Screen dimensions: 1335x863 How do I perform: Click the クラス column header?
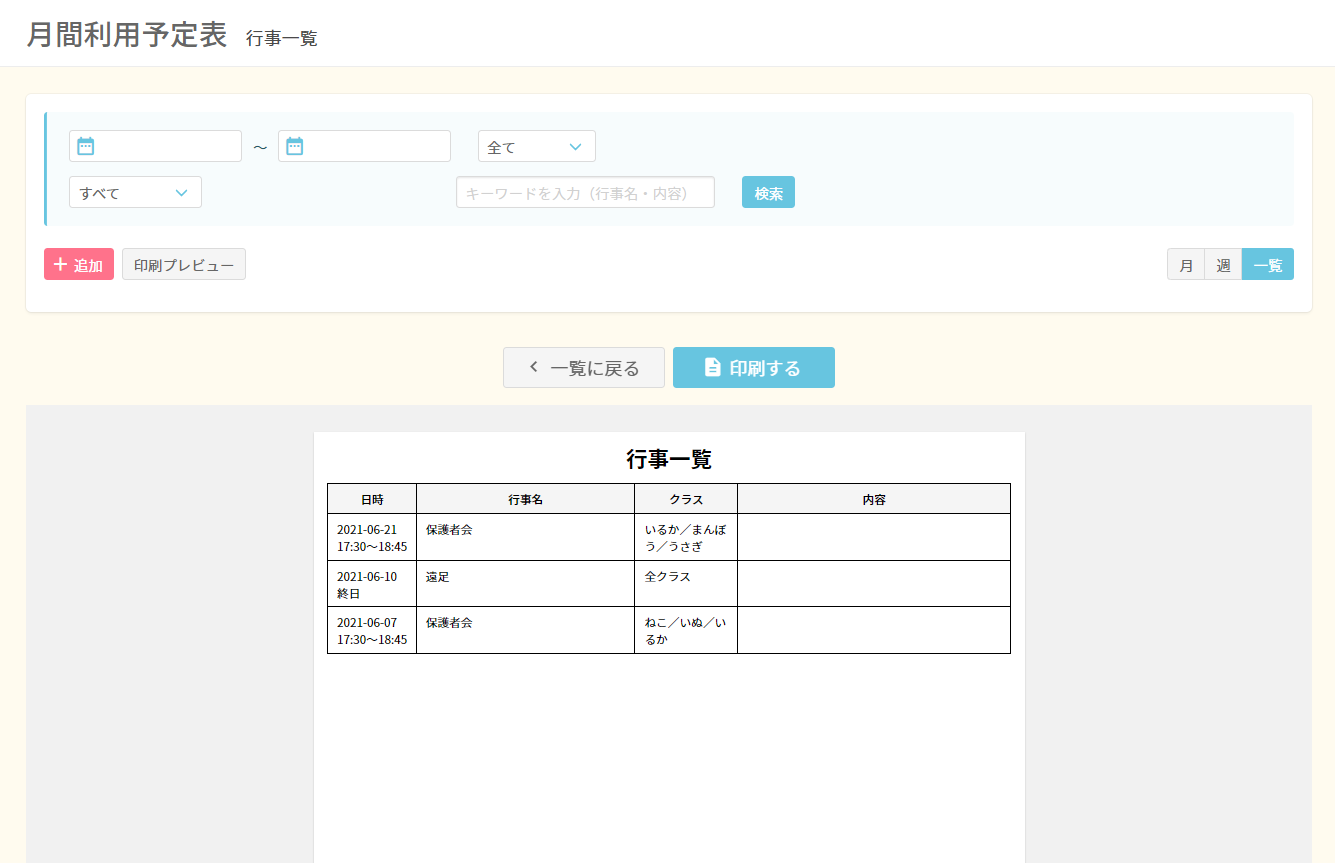click(x=686, y=499)
